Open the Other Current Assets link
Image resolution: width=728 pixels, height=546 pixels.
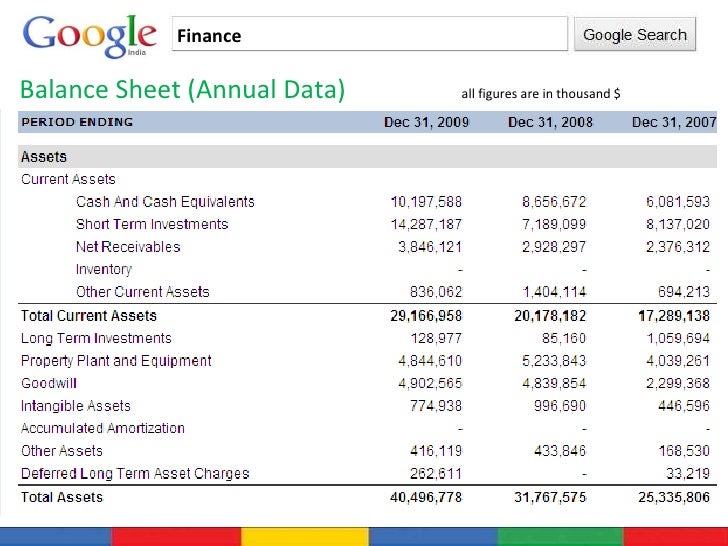(x=143, y=292)
